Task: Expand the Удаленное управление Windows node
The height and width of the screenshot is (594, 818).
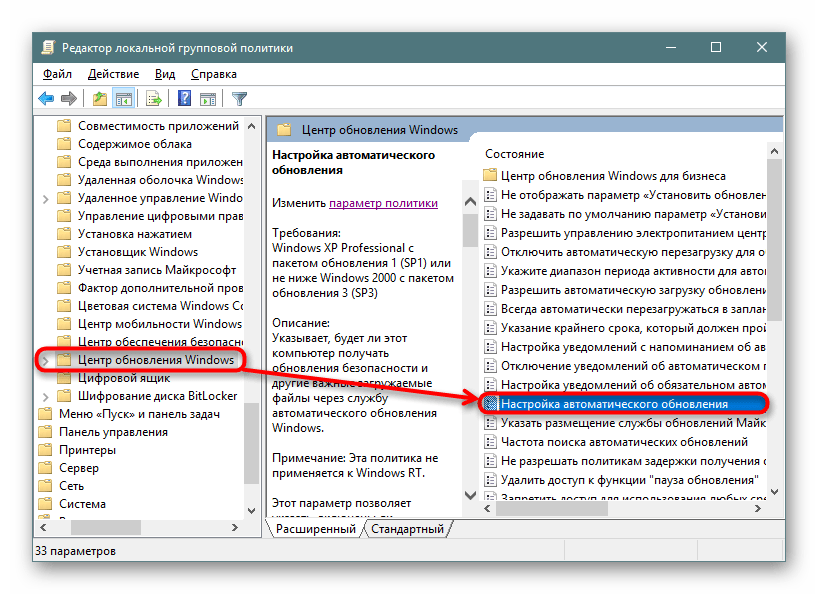Action: (x=46, y=198)
